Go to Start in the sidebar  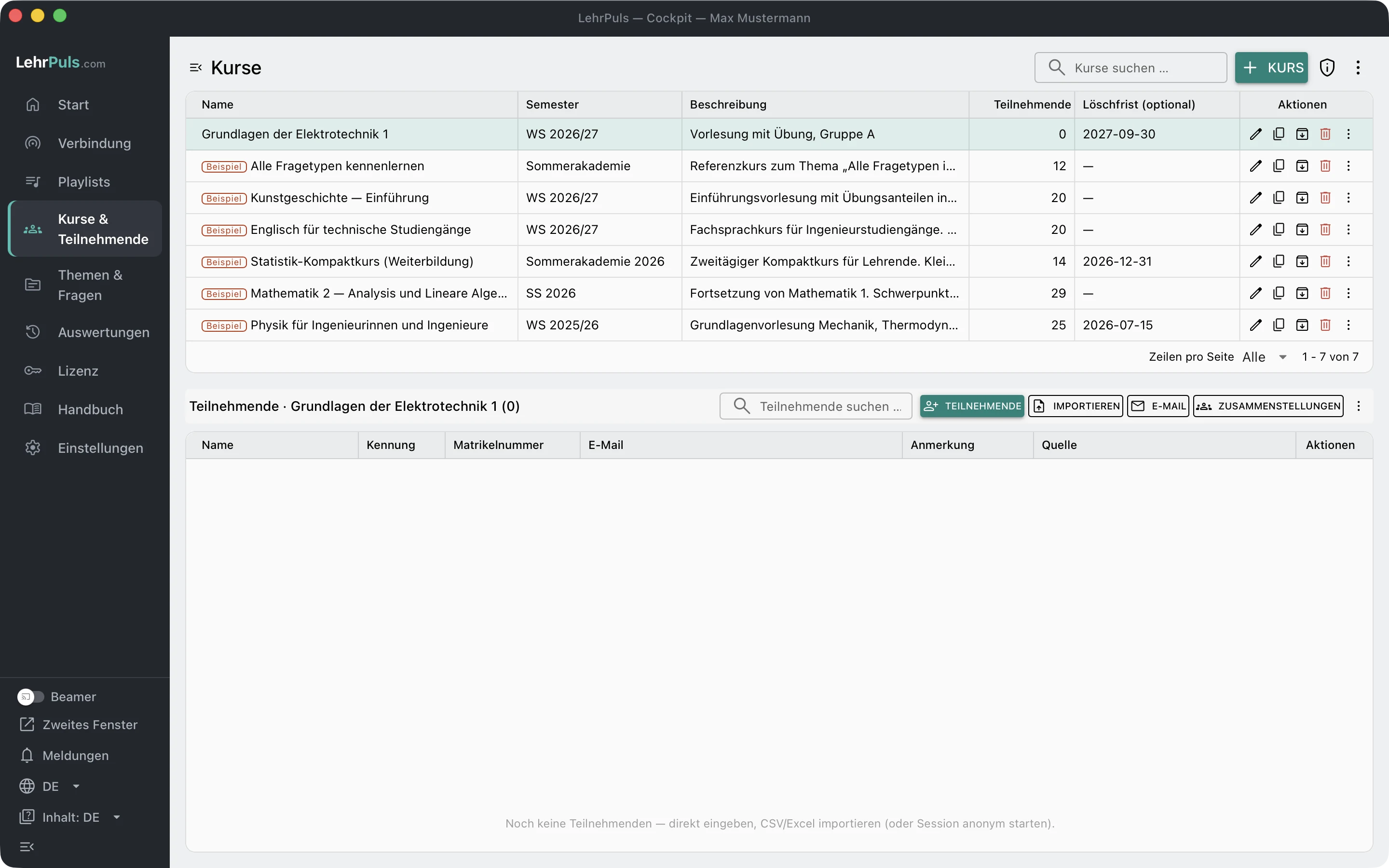(85, 105)
